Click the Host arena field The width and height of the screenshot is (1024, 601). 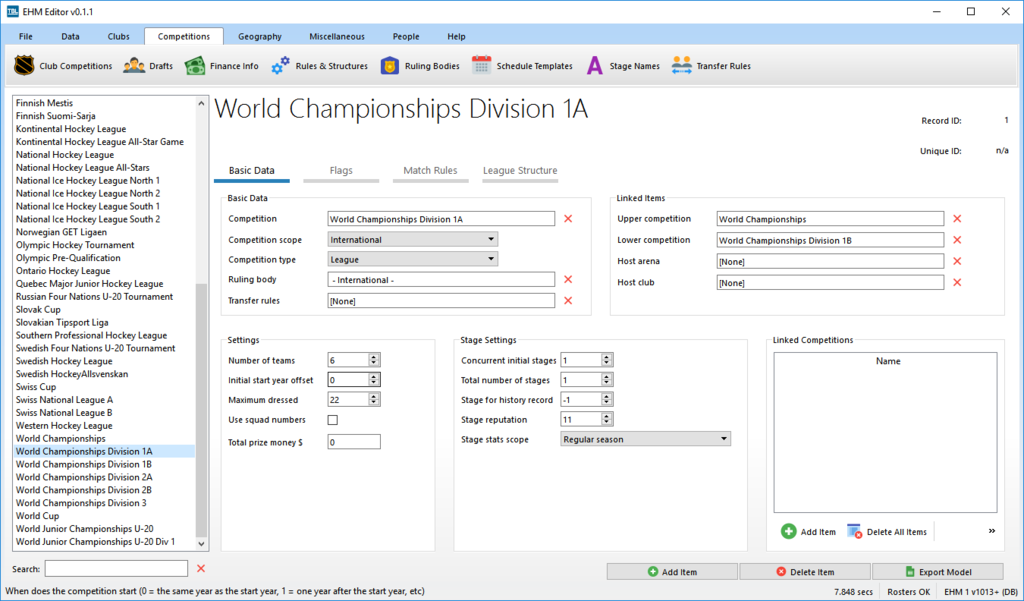coord(830,261)
